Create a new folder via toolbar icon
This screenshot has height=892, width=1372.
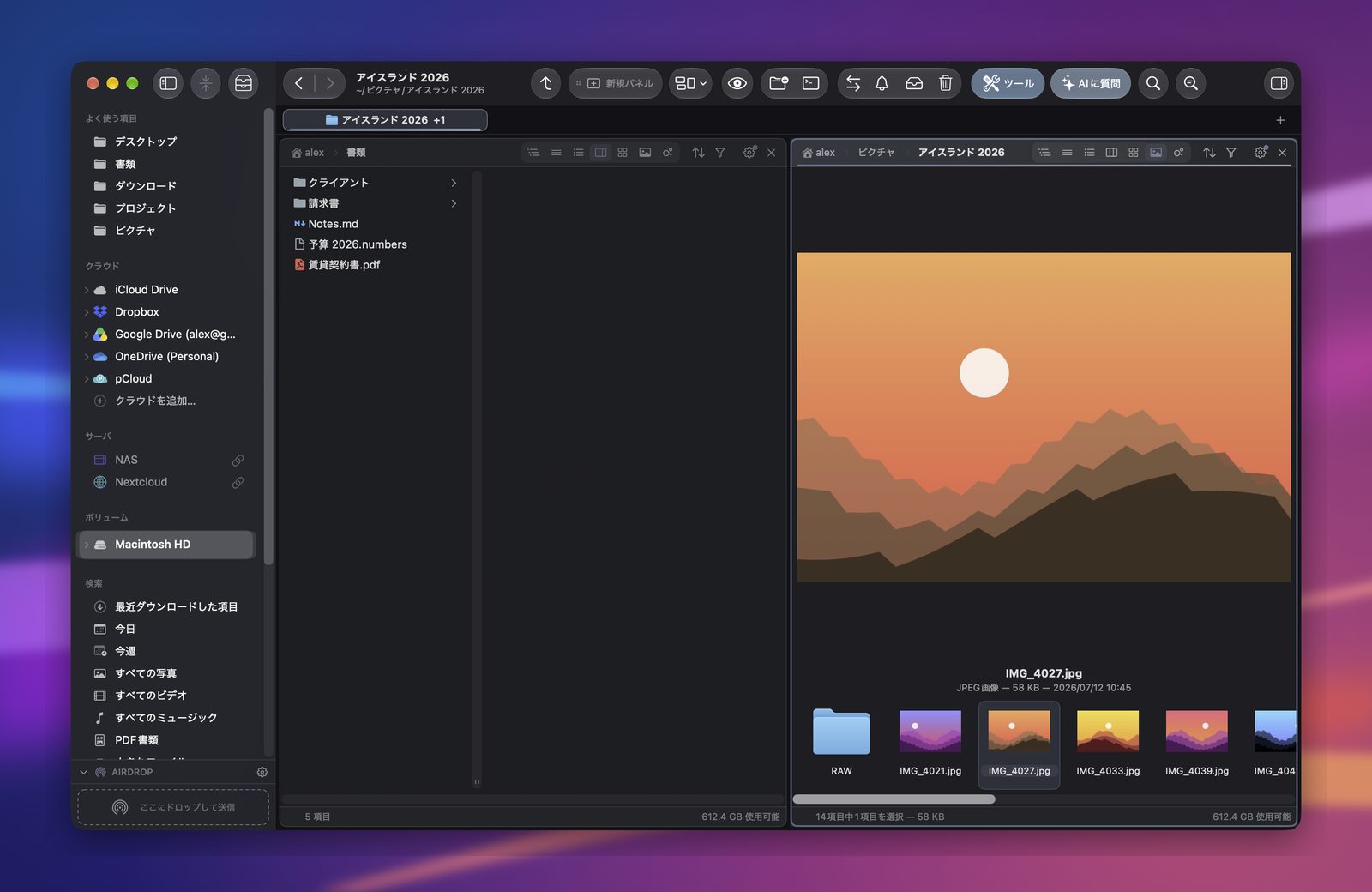[779, 83]
